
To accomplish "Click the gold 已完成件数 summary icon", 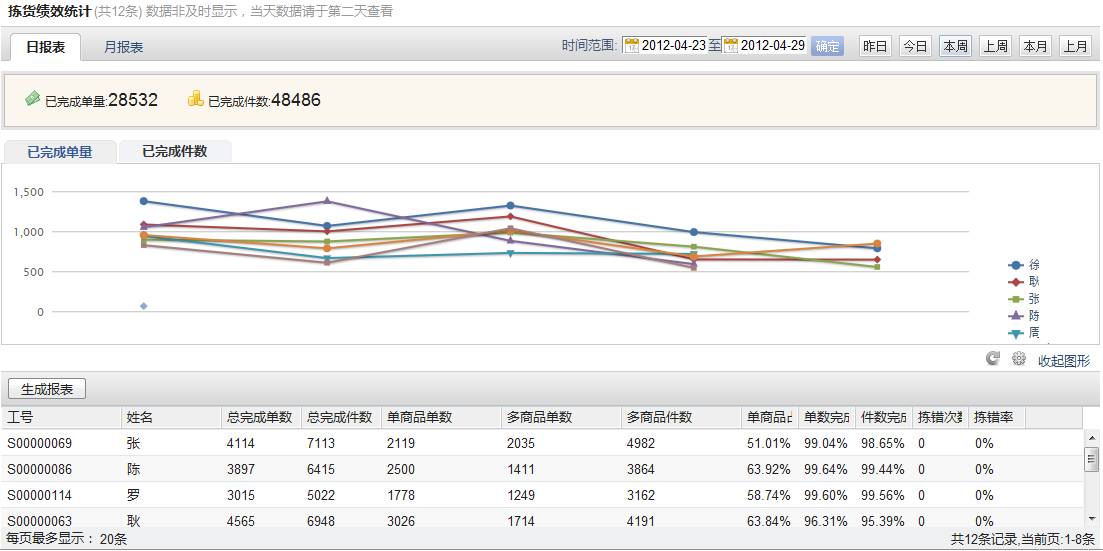I will point(196,99).
